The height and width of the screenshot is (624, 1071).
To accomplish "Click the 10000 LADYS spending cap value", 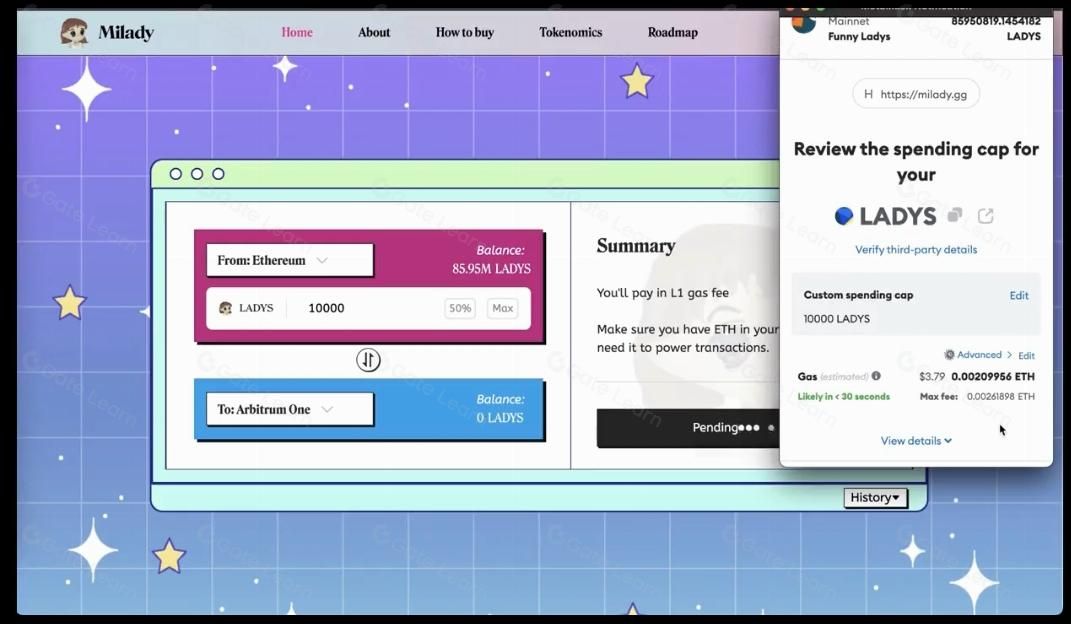I will [837, 319].
